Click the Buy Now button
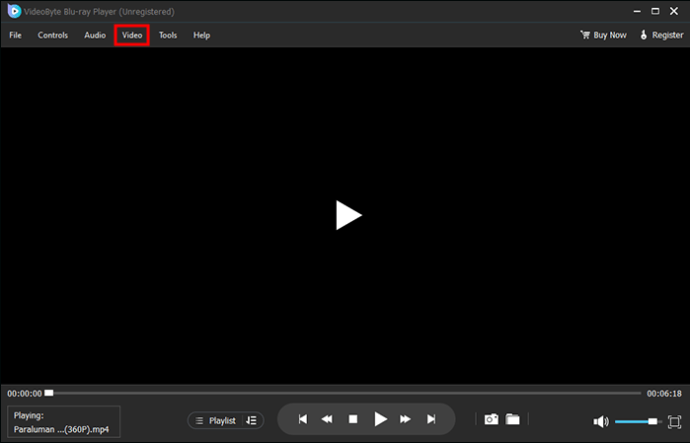This screenshot has height=443, width=690. 603,35
